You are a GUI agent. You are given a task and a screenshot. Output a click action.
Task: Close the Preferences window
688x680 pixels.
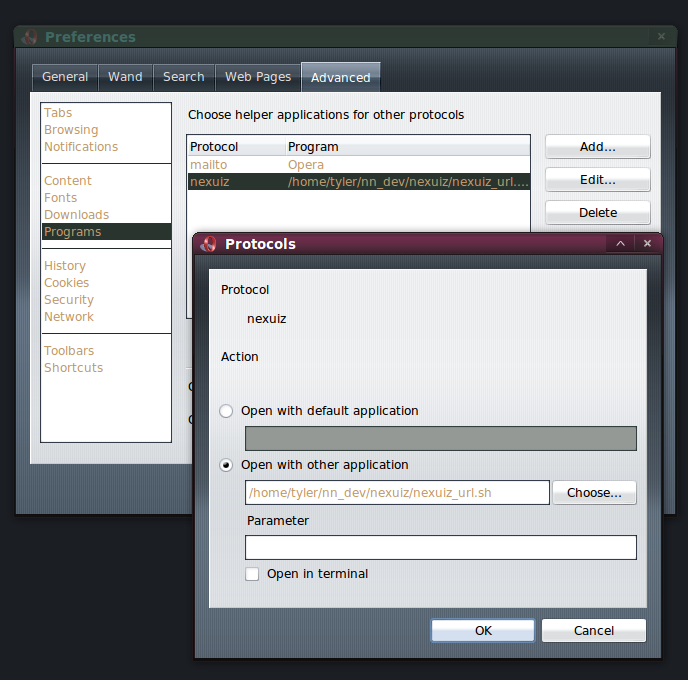tap(661, 36)
